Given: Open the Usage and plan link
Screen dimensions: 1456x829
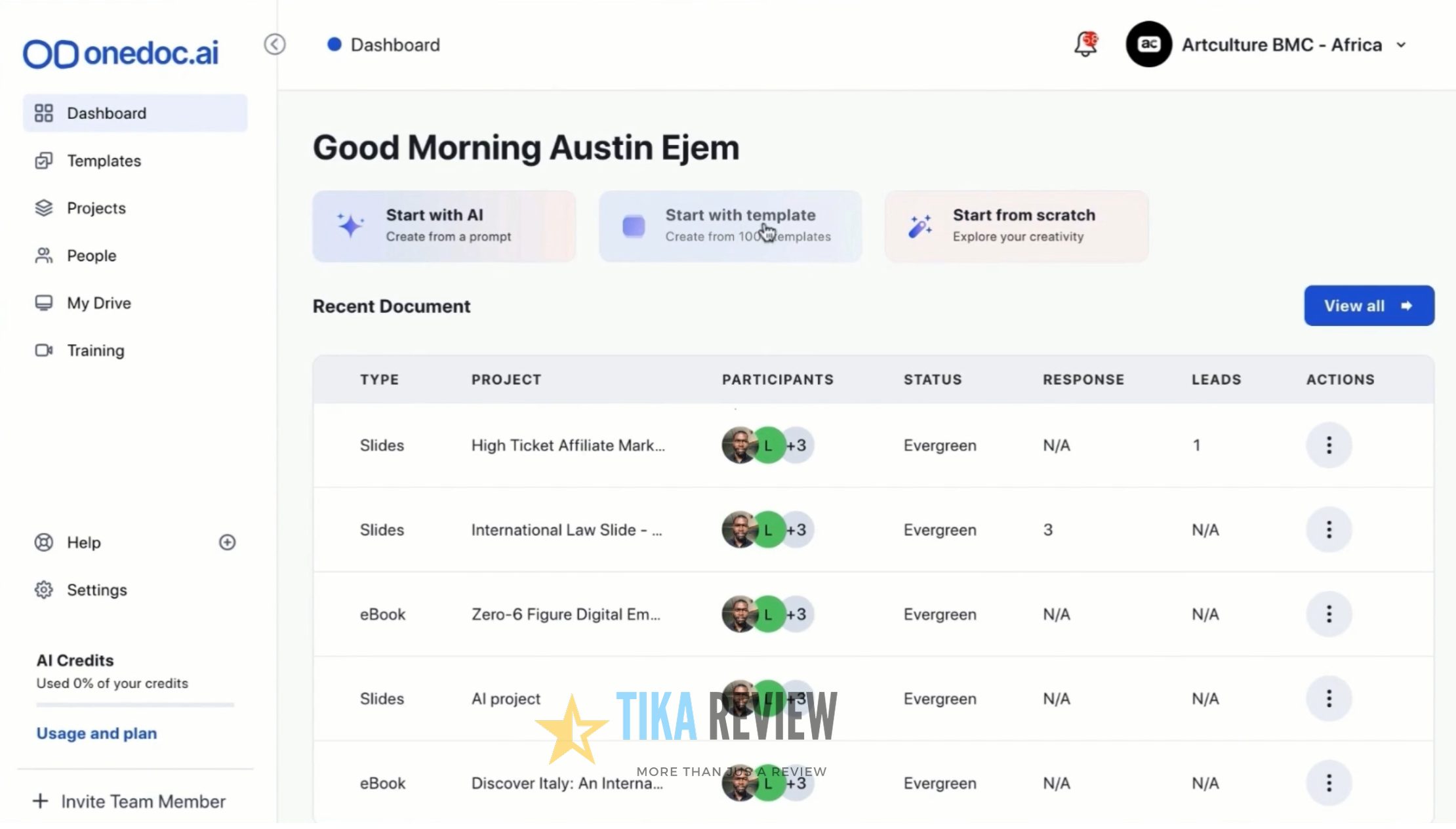Looking at the screenshot, I should (x=96, y=733).
